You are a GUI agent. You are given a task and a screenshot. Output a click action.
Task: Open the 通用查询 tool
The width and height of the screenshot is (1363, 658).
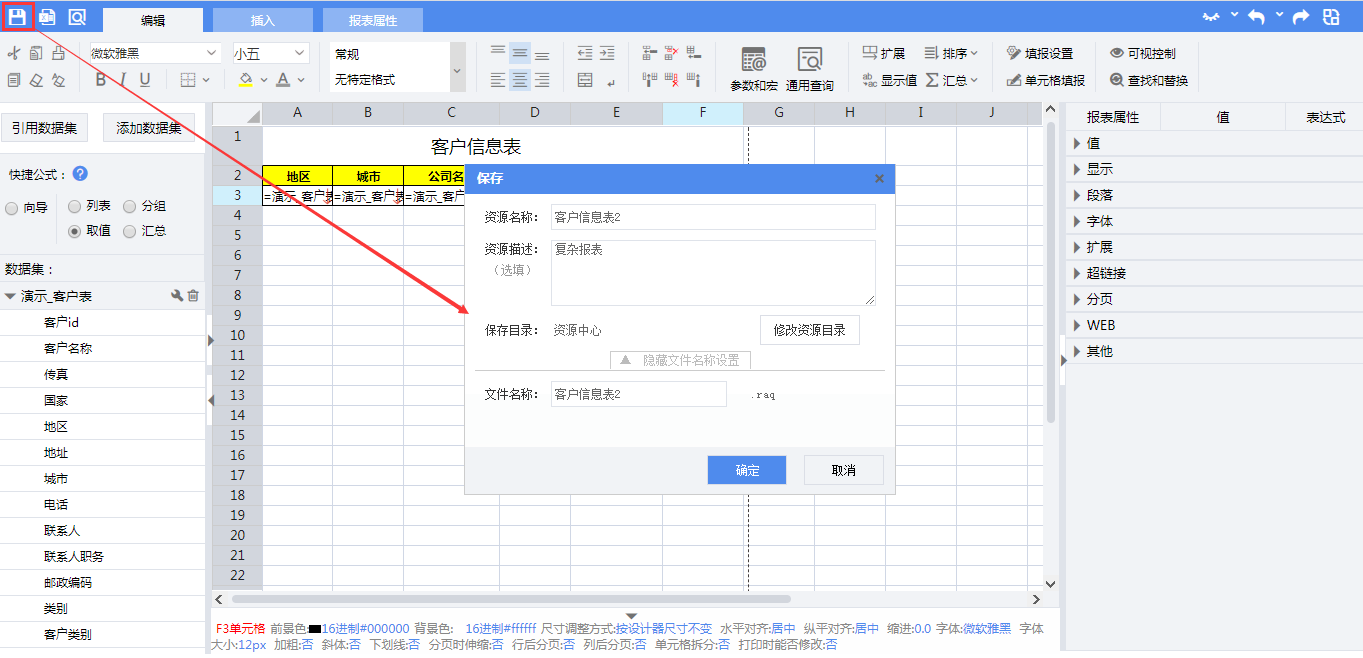coord(809,68)
